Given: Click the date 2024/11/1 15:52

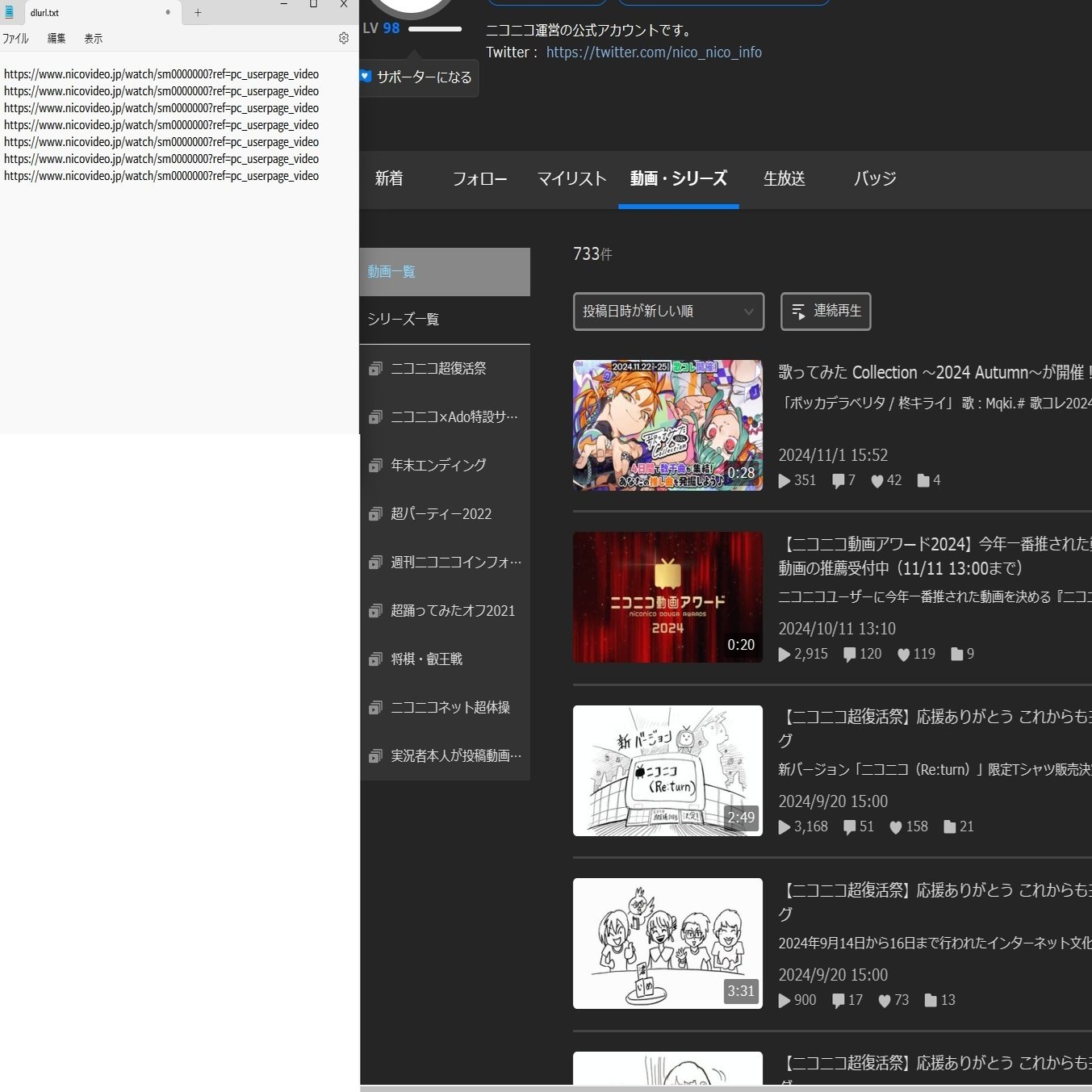Looking at the screenshot, I should point(833,455).
